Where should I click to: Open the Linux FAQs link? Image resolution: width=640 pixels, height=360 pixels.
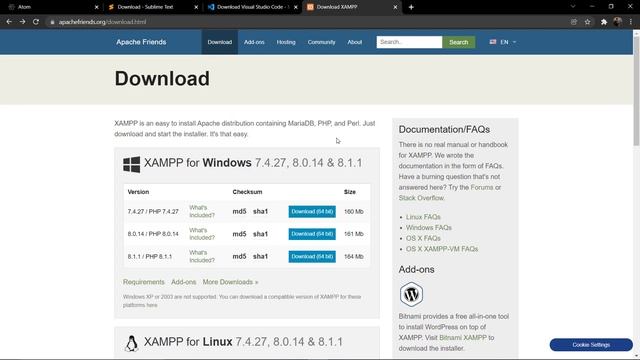click(x=423, y=217)
